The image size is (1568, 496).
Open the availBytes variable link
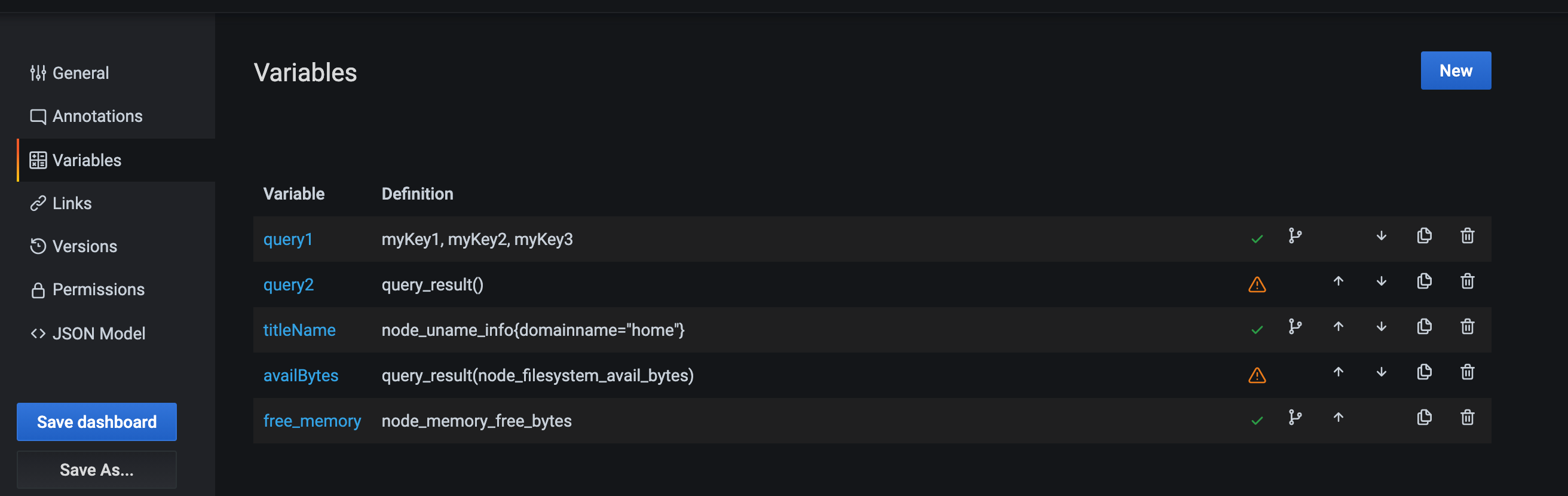coord(301,375)
